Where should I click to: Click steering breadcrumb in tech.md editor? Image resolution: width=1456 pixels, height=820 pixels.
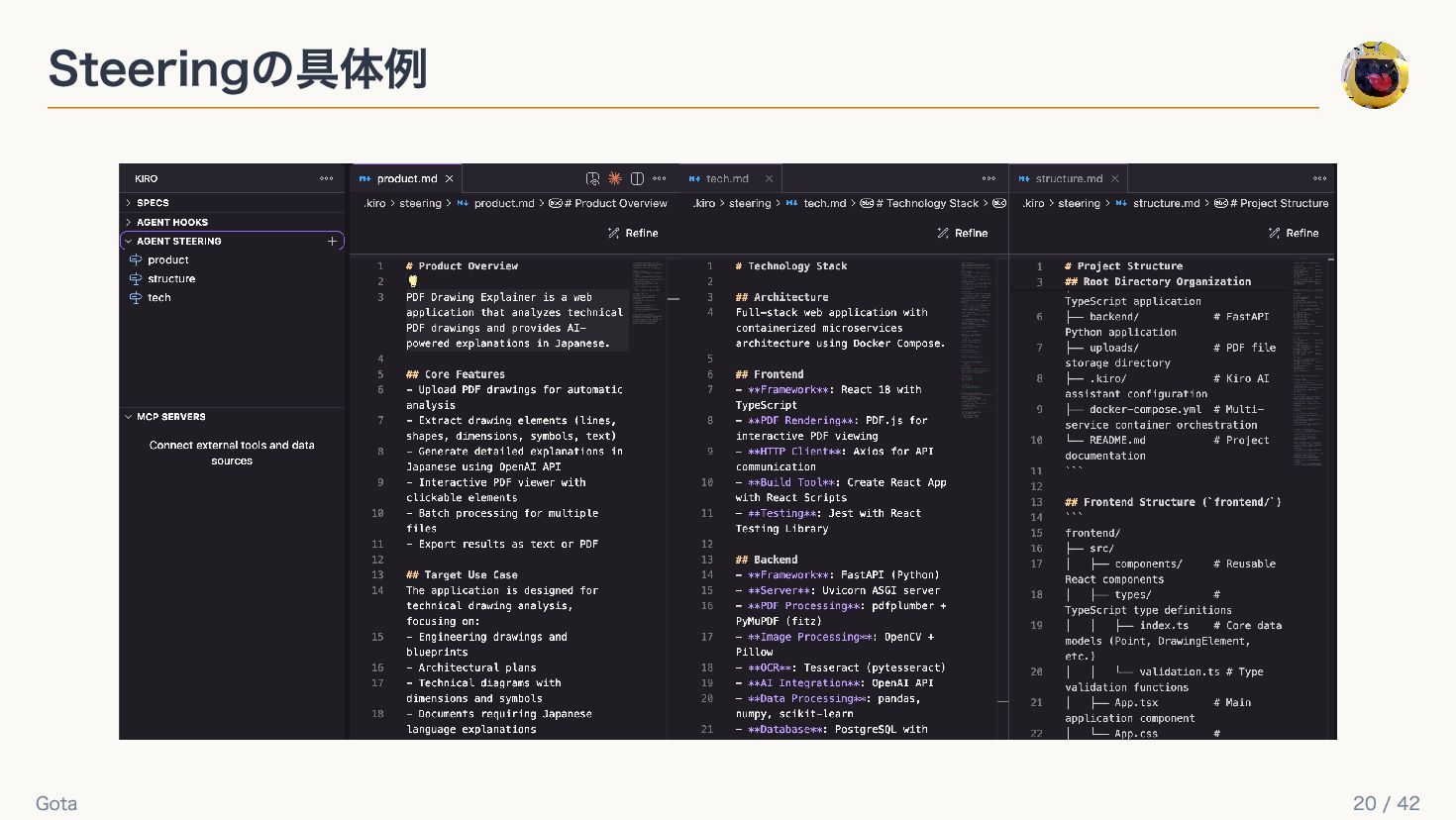[750, 204]
